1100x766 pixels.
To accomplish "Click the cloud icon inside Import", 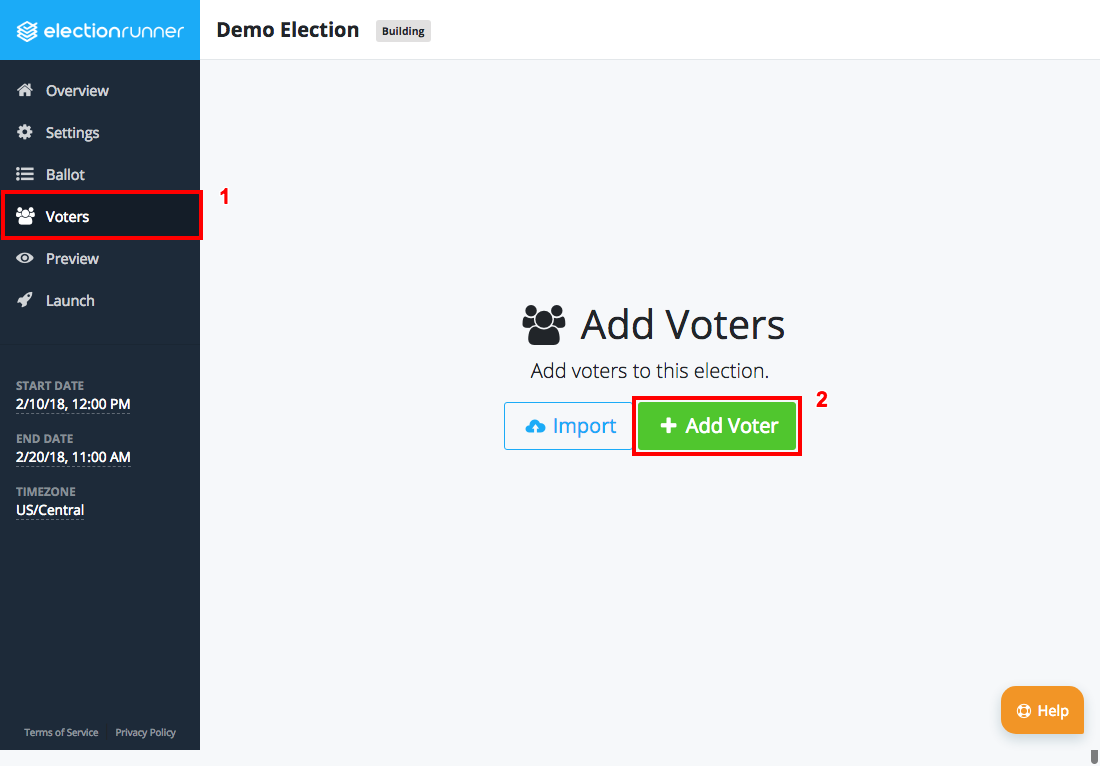I will coord(538,425).
